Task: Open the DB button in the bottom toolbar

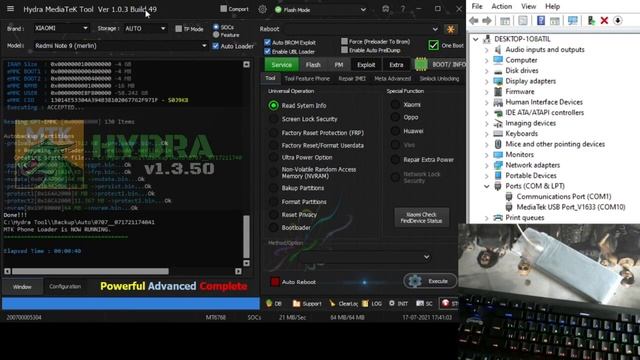Action: pyautogui.click(x=274, y=303)
